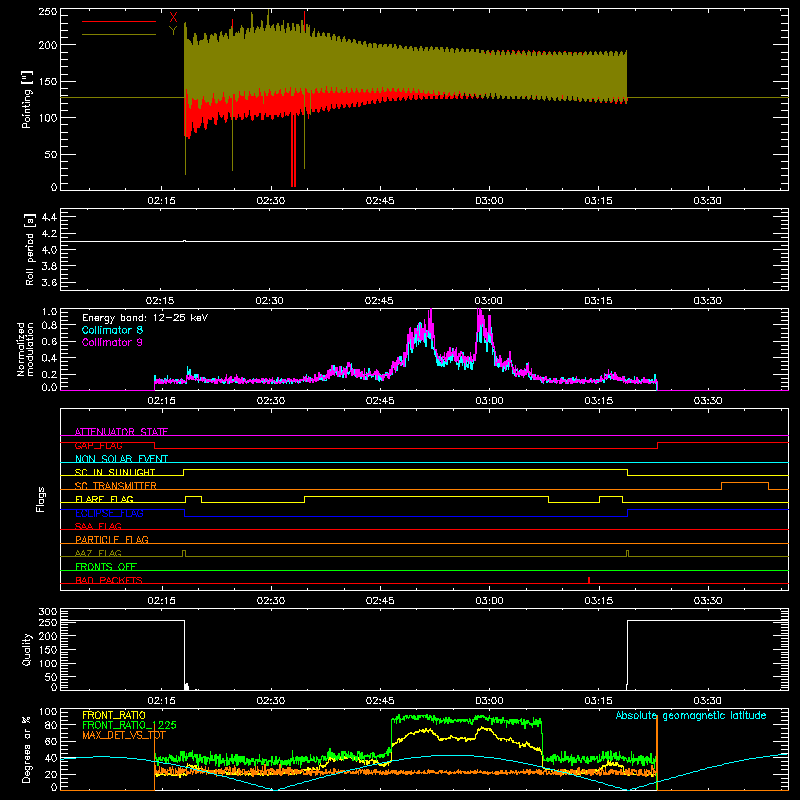
Task: Click the "02:45" tick under the Pointing plot
Action: 380,201
